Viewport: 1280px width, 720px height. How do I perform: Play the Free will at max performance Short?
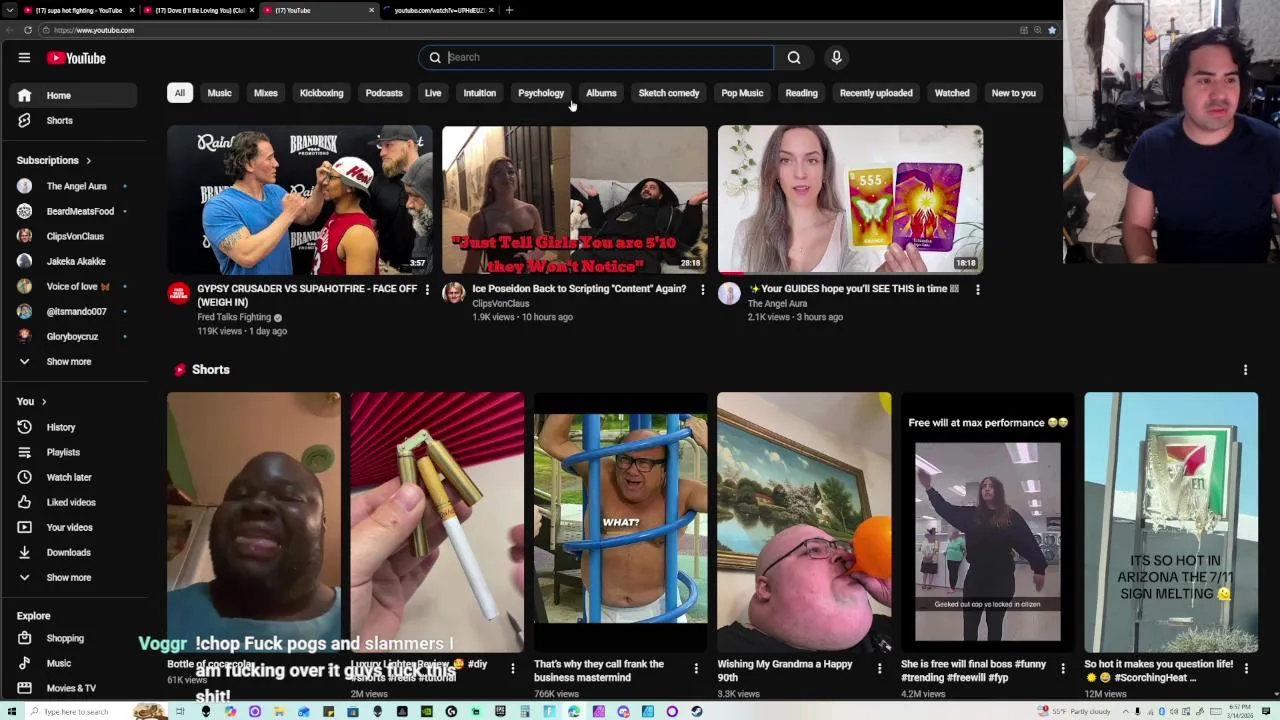tap(987, 522)
